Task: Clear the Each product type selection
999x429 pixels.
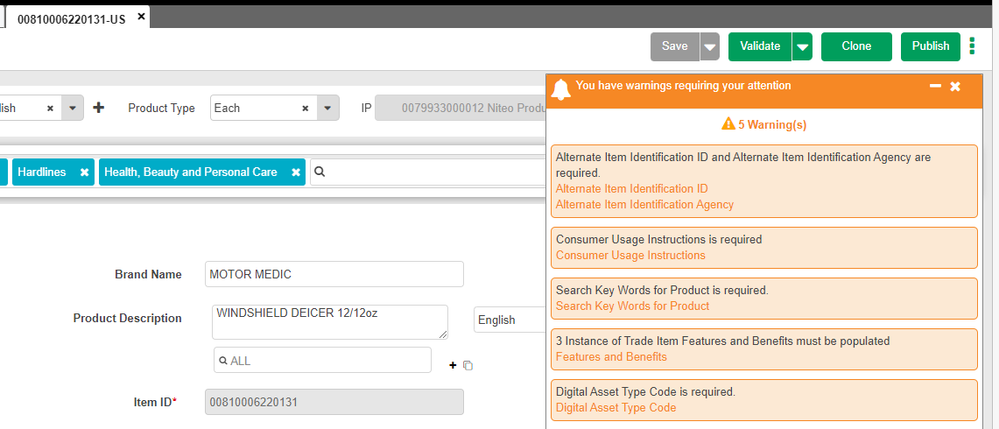Action: 305,108
